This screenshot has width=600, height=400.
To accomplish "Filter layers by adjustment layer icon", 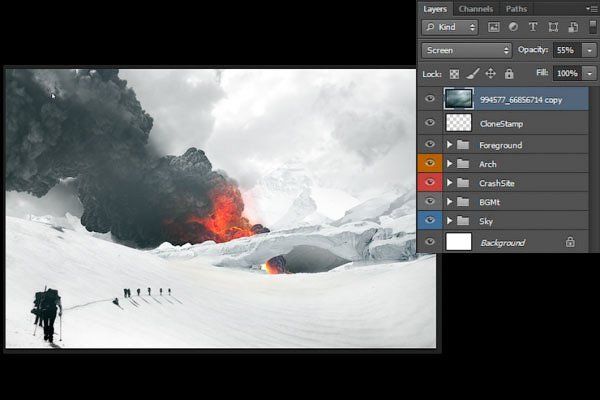I will (x=513, y=27).
